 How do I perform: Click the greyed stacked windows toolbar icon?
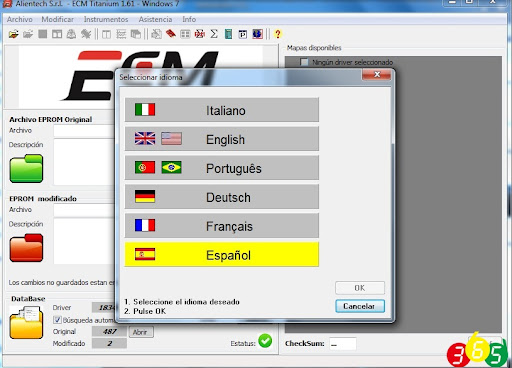136,34
